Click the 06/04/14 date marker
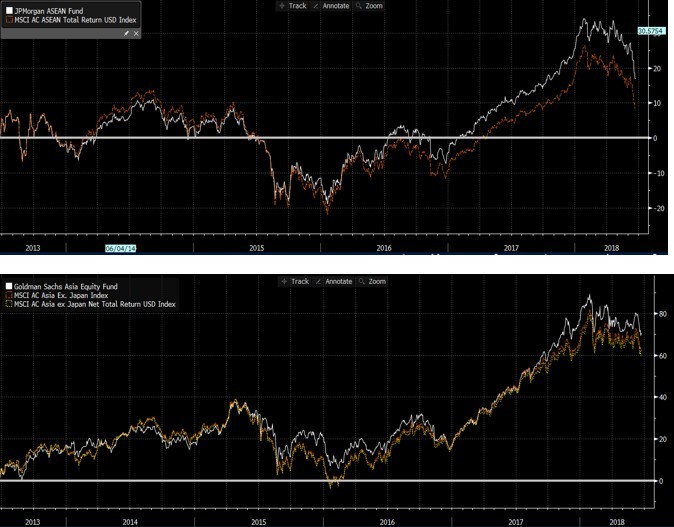This screenshot has width=674, height=527. (121, 247)
